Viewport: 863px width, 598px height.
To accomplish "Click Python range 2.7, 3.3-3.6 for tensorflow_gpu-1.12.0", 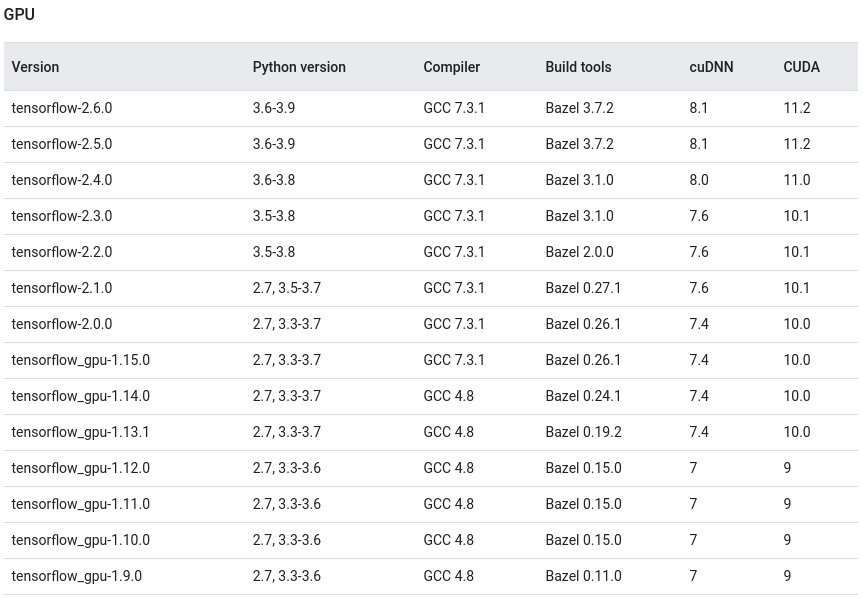I will [x=287, y=468].
